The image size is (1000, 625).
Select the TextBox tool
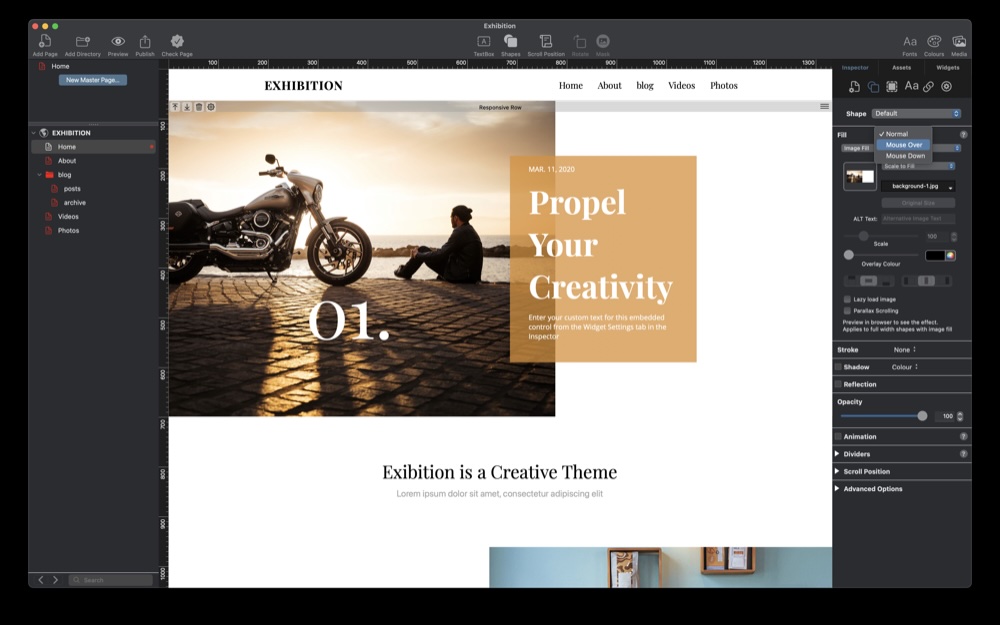click(x=483, y=41)
